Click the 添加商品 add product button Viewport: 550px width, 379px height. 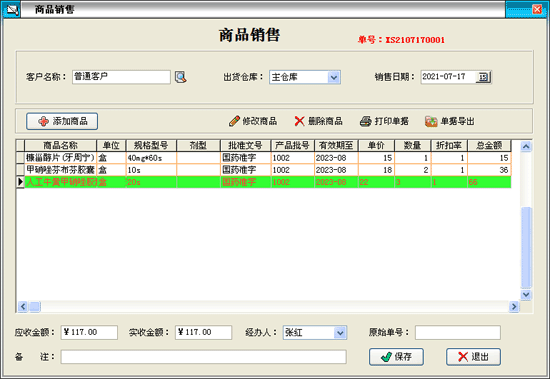coord(62,121)
